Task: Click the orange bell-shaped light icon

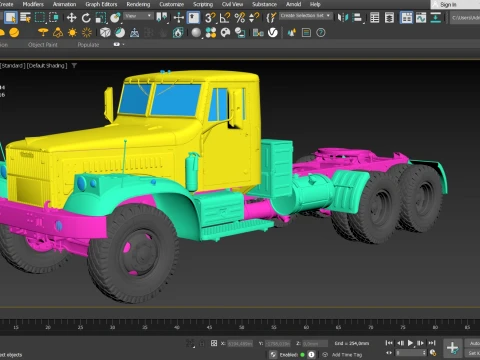Action: pos(58,33)
